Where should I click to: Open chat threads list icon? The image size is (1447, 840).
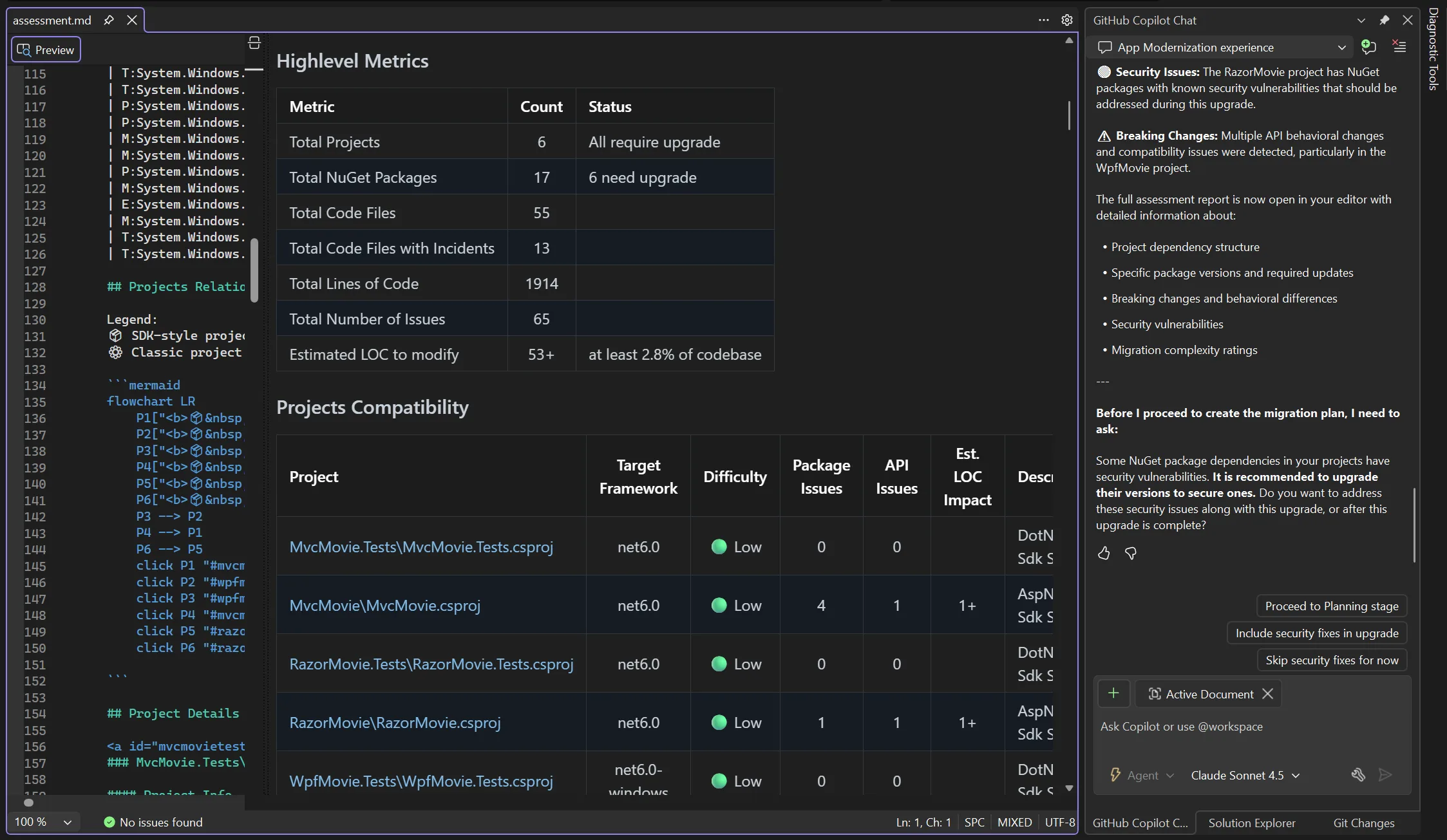click(x=1399, y=47)
